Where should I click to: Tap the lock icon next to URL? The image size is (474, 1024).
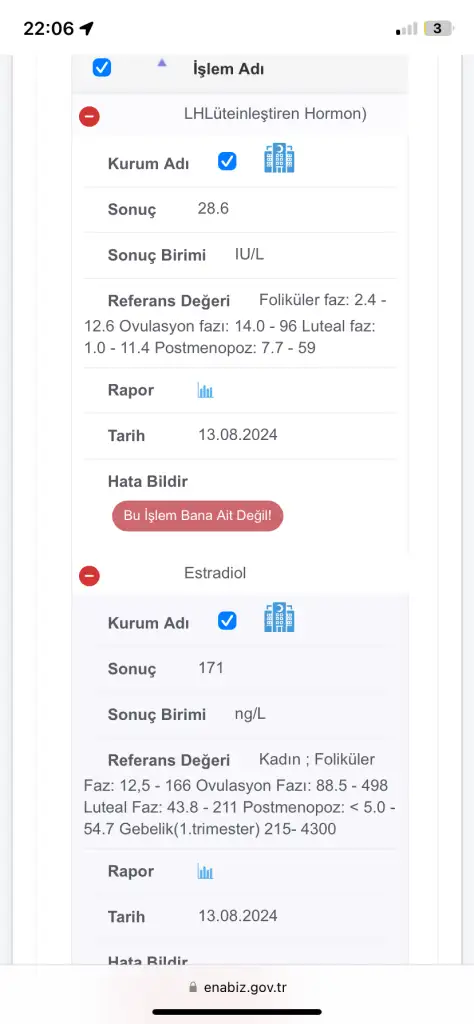point(192,987)
